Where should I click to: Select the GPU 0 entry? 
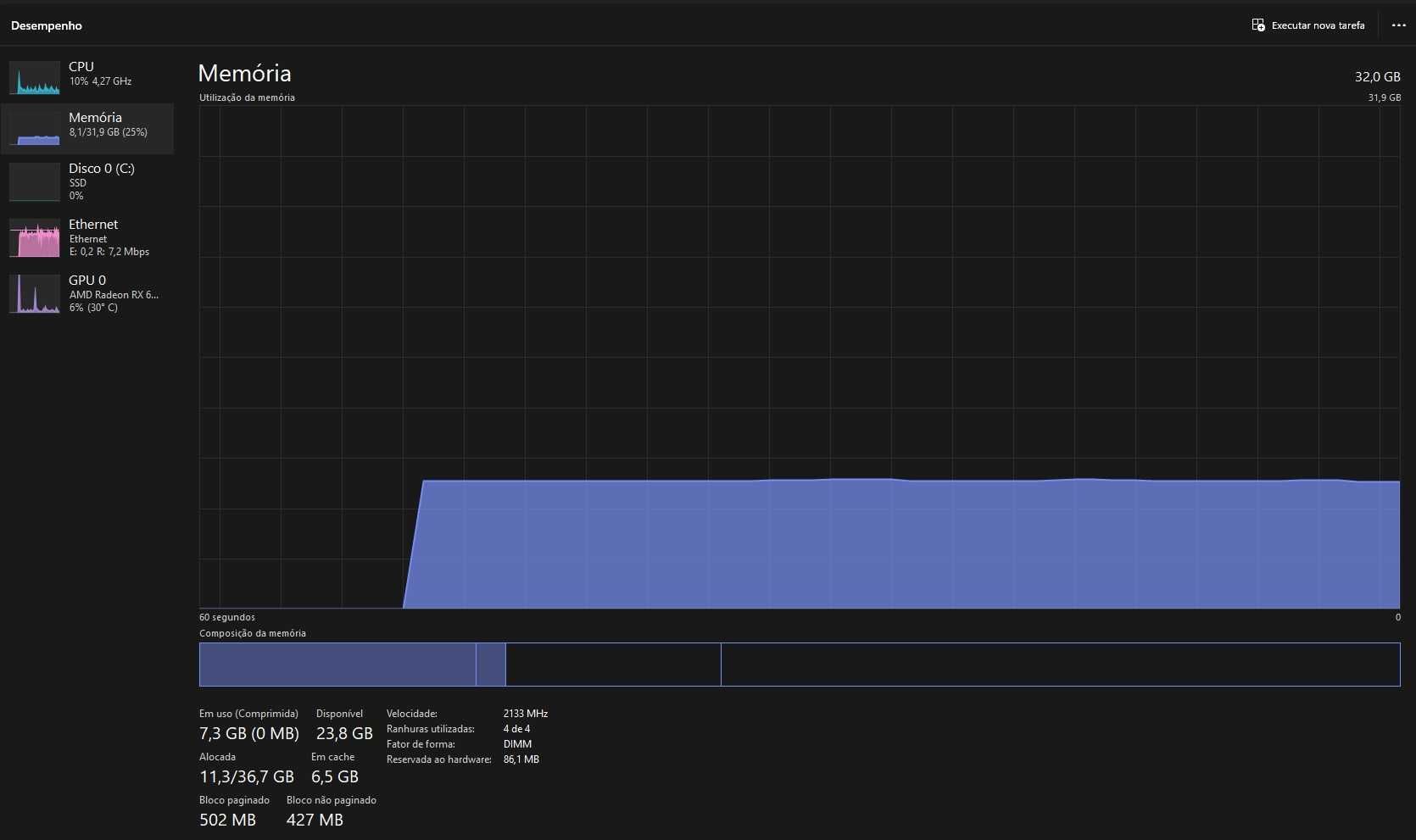coord(87,293)
